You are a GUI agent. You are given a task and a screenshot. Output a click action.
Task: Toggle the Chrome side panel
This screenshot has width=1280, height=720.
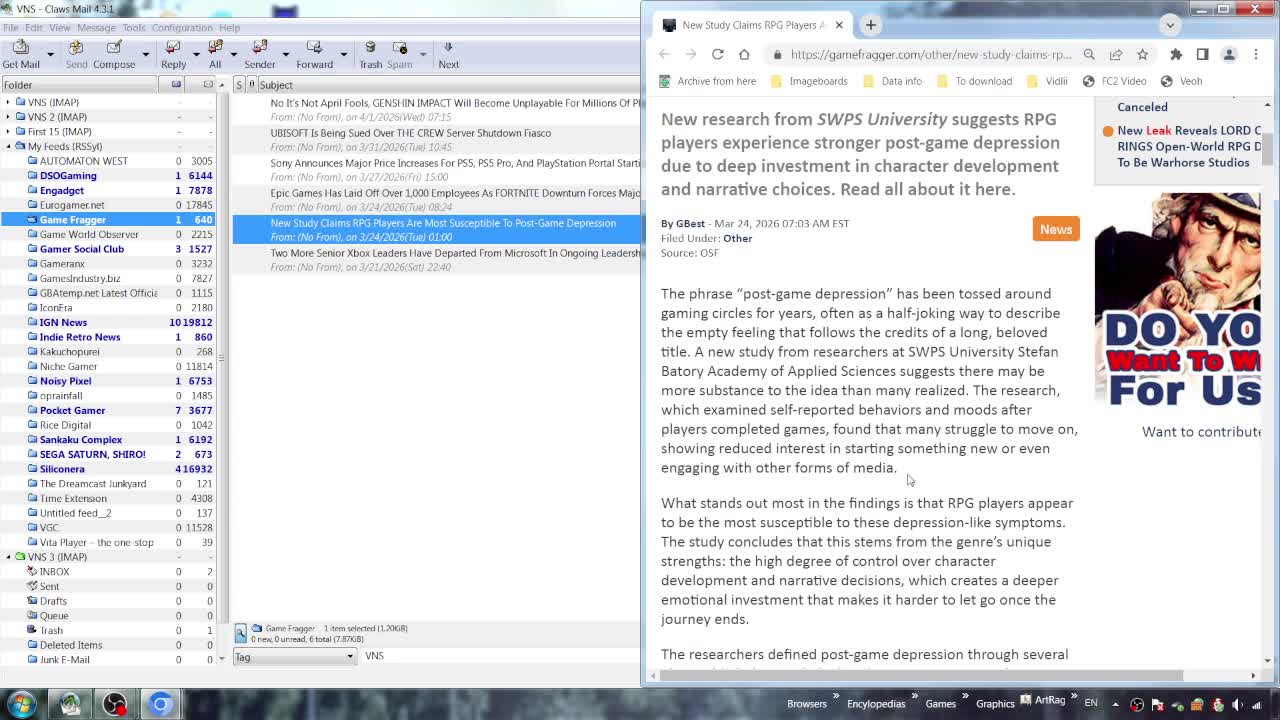point(1202,54)
